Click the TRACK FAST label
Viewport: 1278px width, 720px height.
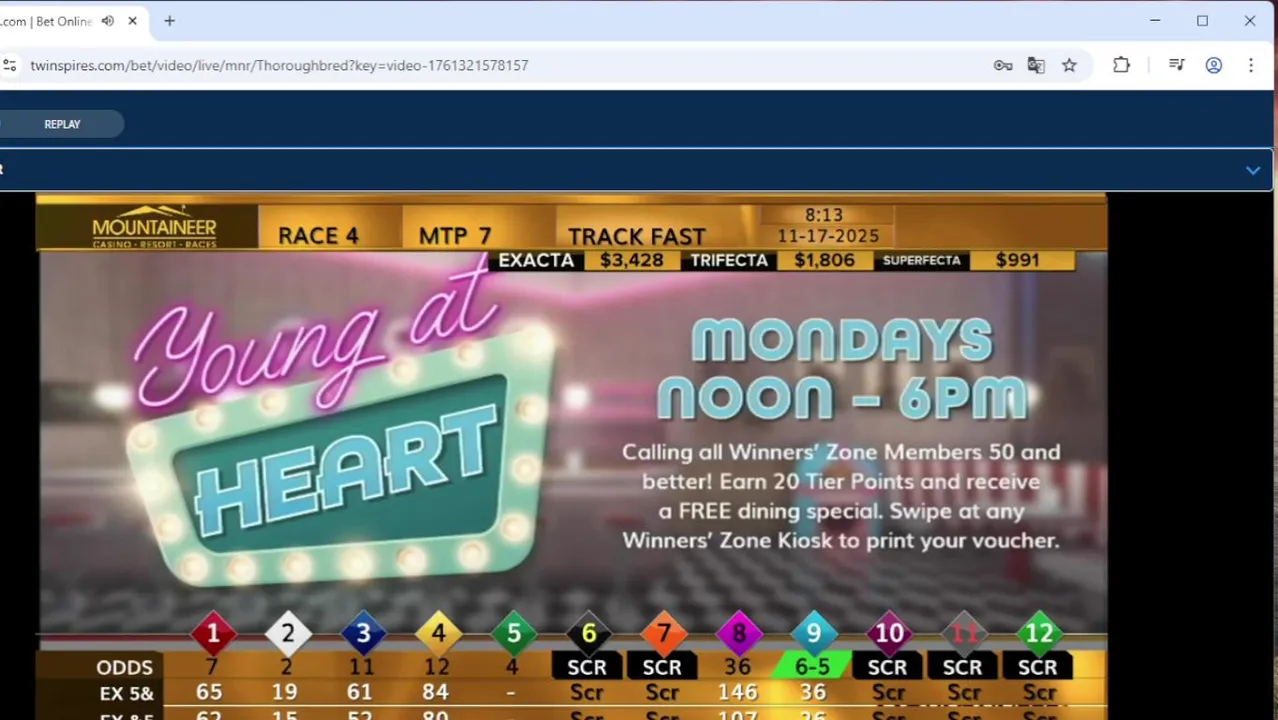[x=637, y=236]
